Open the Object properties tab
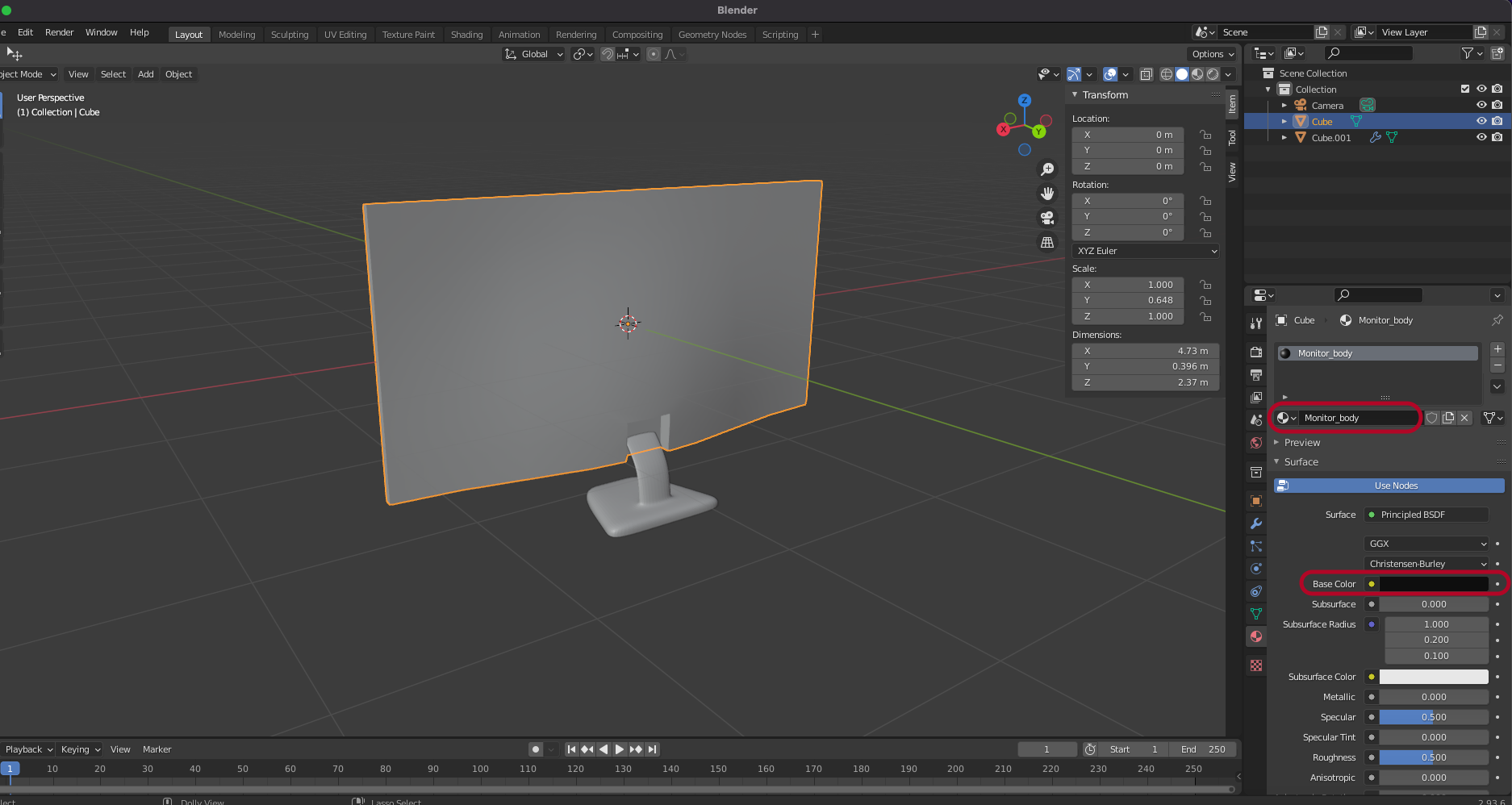 (1256, 501)
